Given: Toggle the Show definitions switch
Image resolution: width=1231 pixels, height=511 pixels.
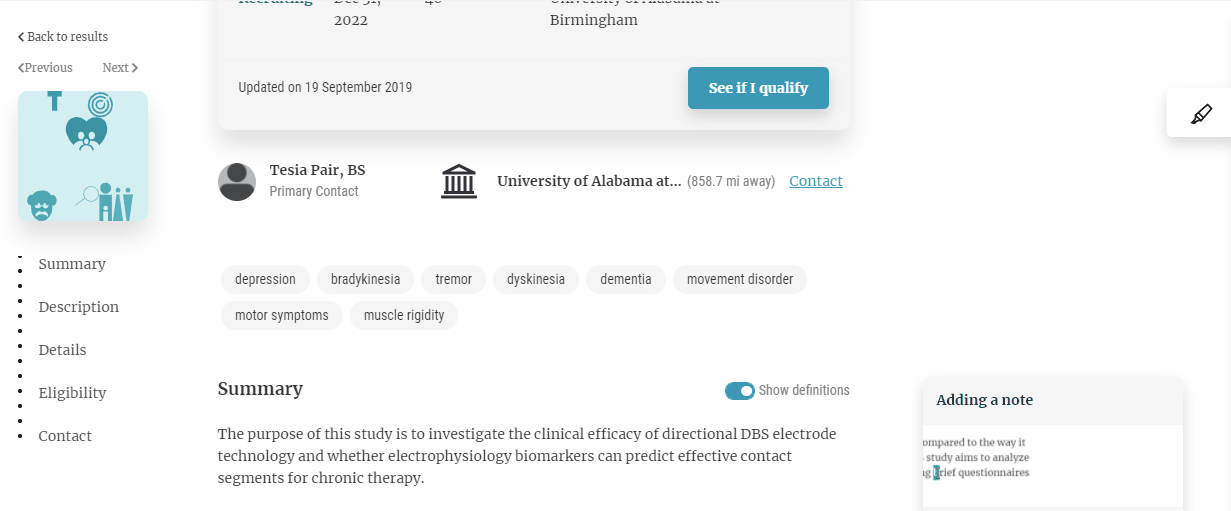Looking at the screenshot, I should 740,391.
